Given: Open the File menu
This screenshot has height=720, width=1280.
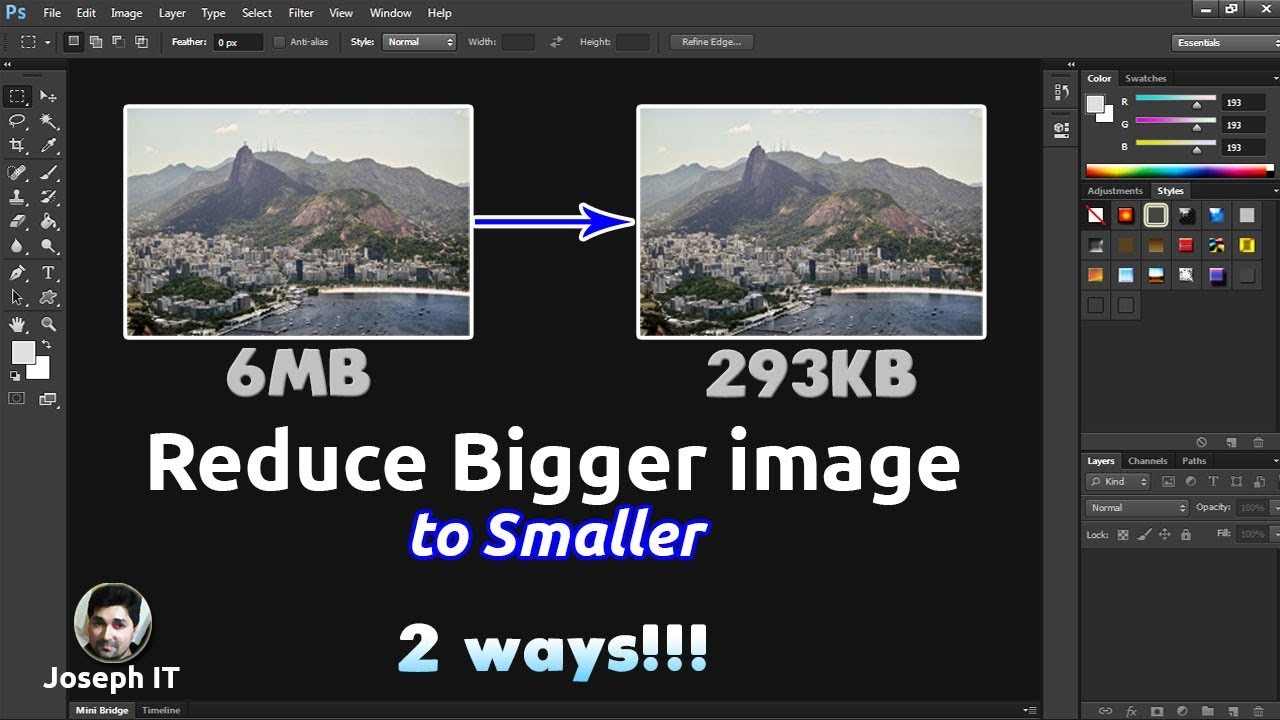Looking at the screenshot, I should tap(52, 13).
